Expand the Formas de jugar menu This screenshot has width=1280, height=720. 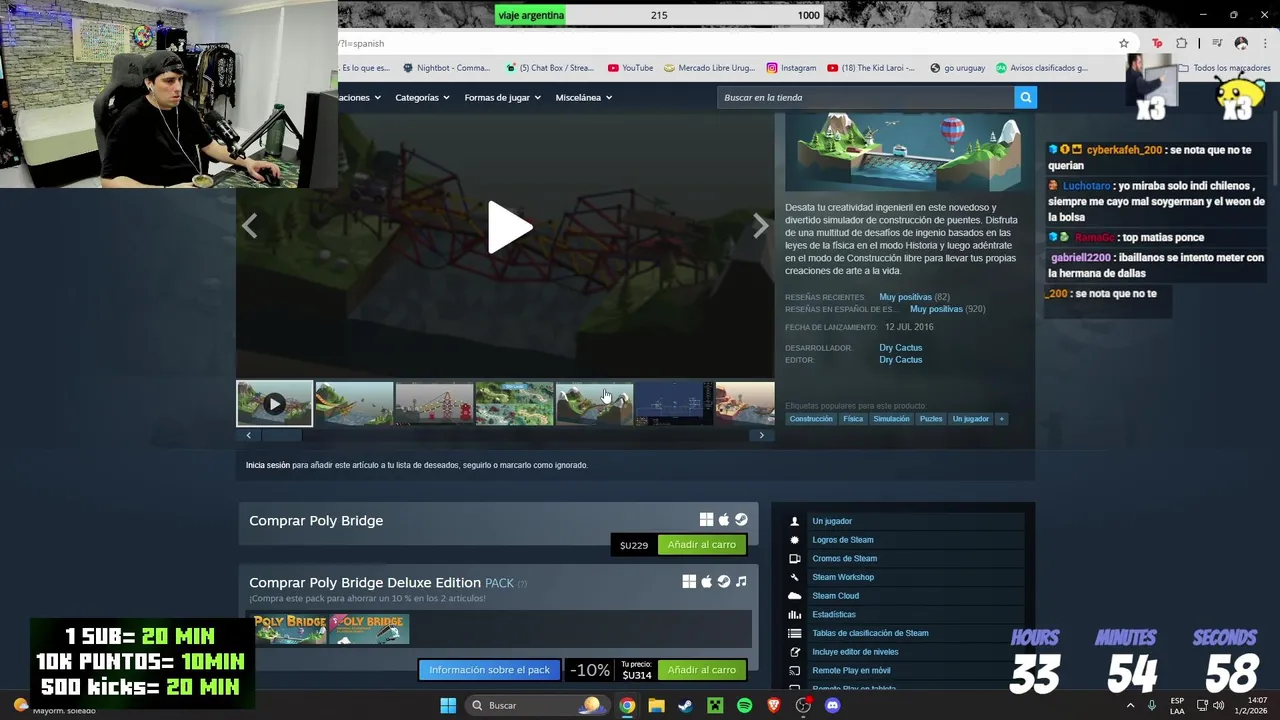pos(502,97)
